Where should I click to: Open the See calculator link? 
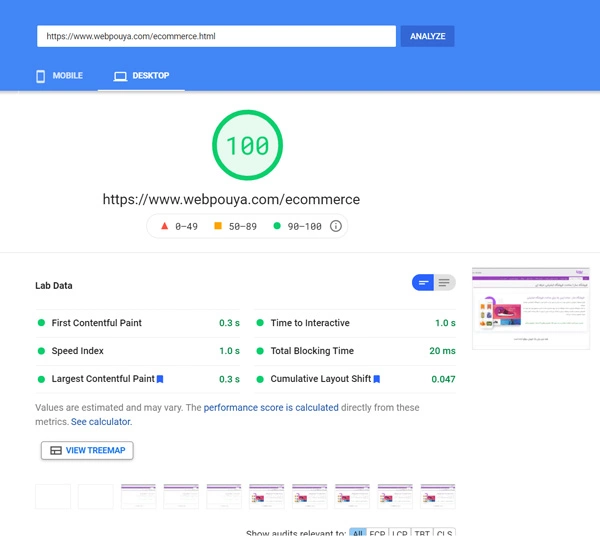click(x=101, y=422)
